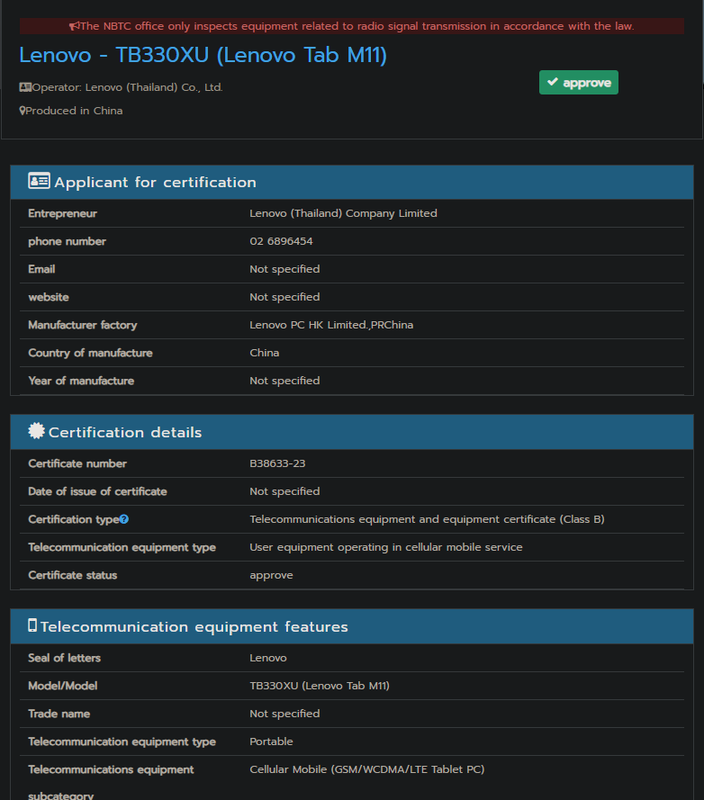Click the Operator: Lenovo (Thailand) Co., Ltd. text
The image size is (704, 800).
(x=127, y=88)
